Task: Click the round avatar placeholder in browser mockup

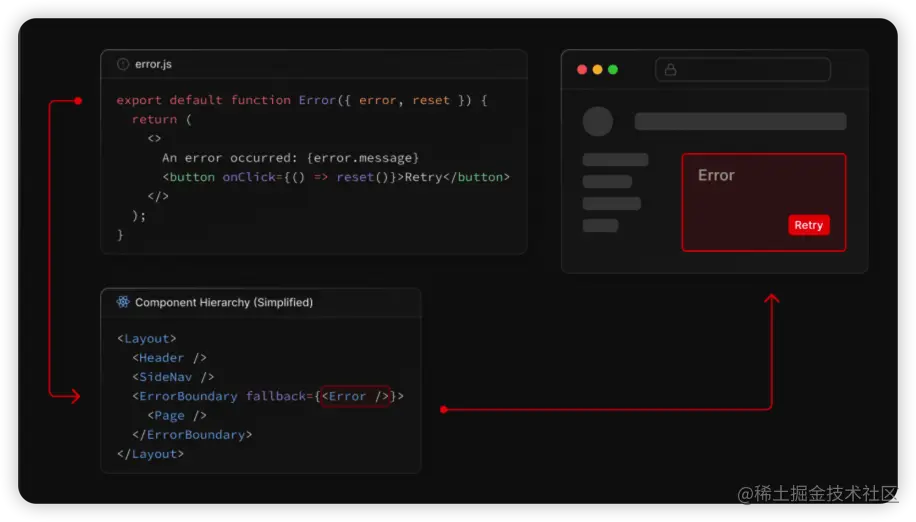Action: pos(598,121)
